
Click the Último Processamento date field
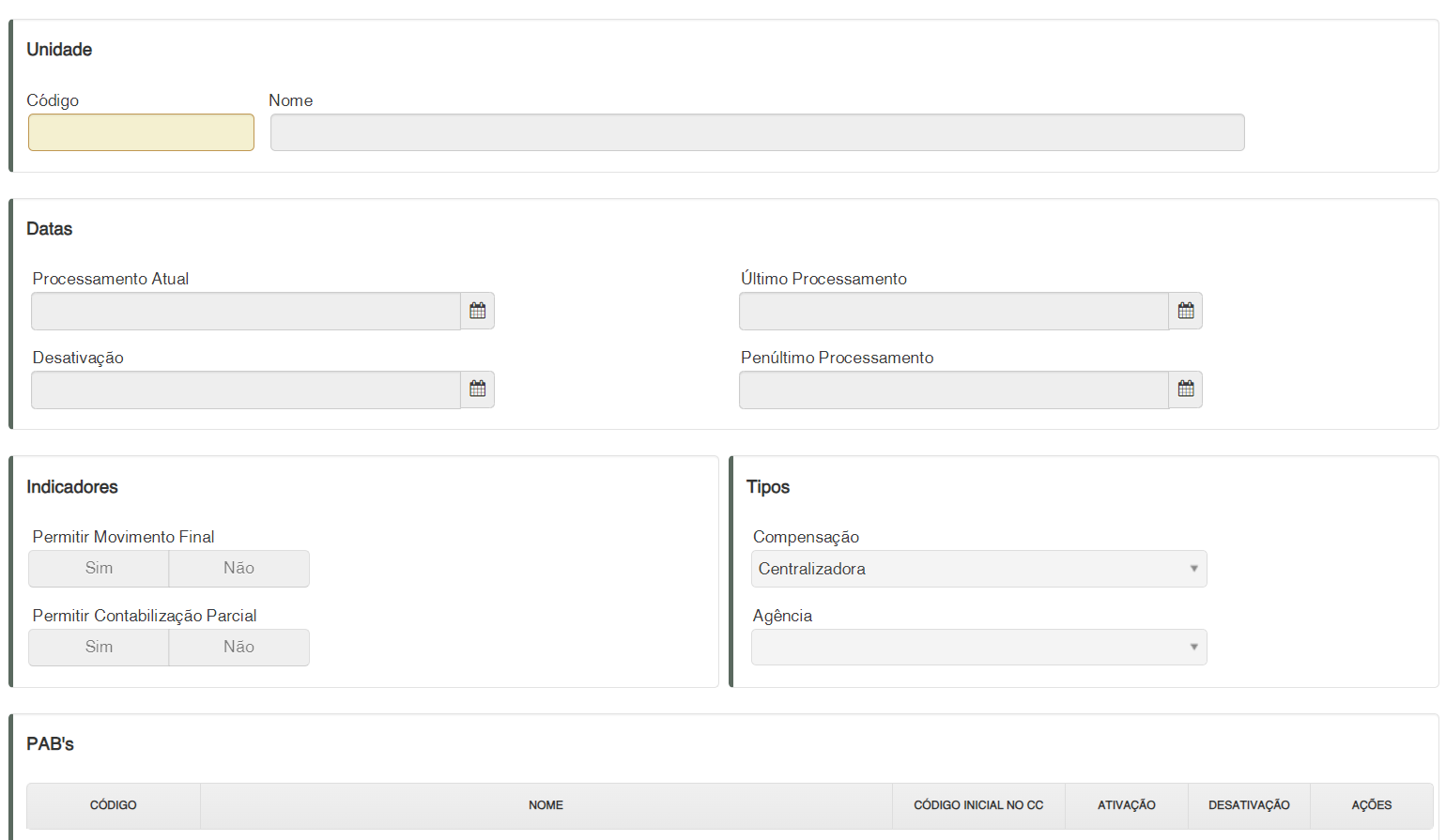(953, 311)
